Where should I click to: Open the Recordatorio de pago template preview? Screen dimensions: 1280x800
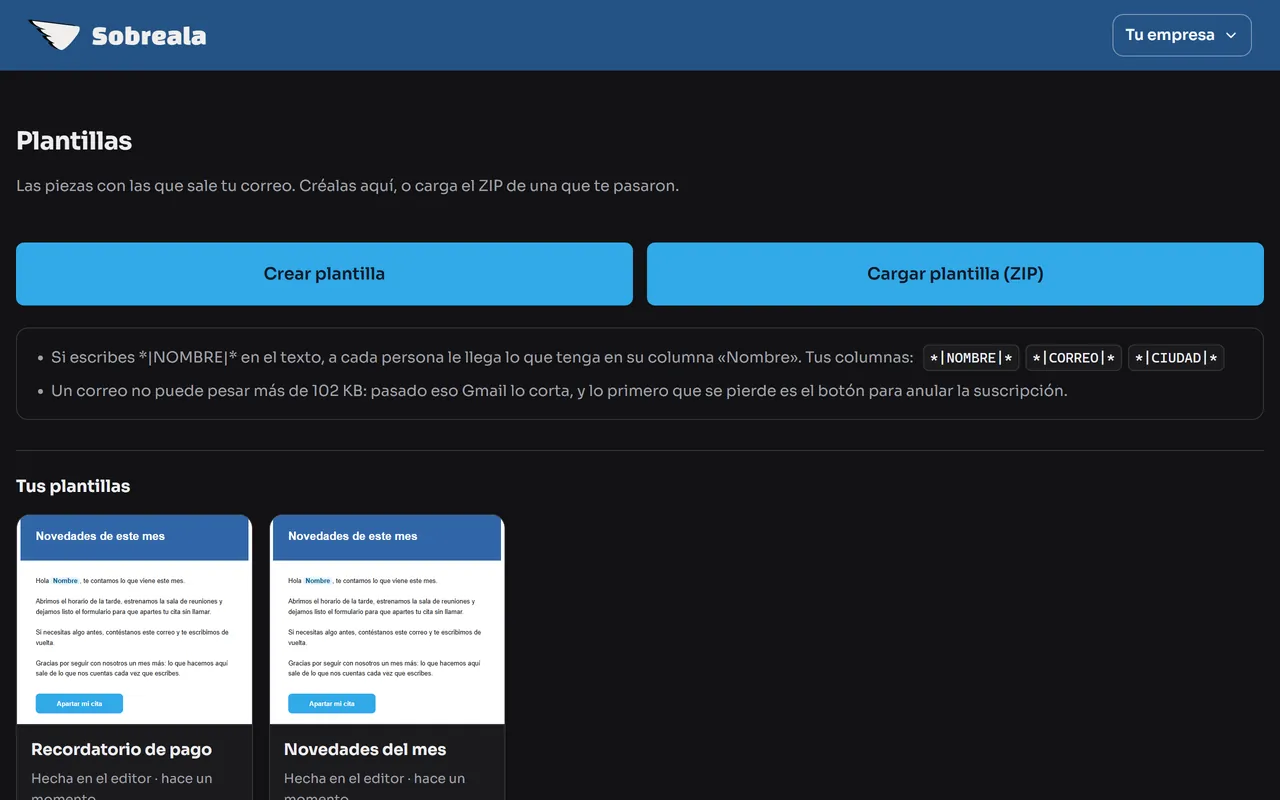134,620
